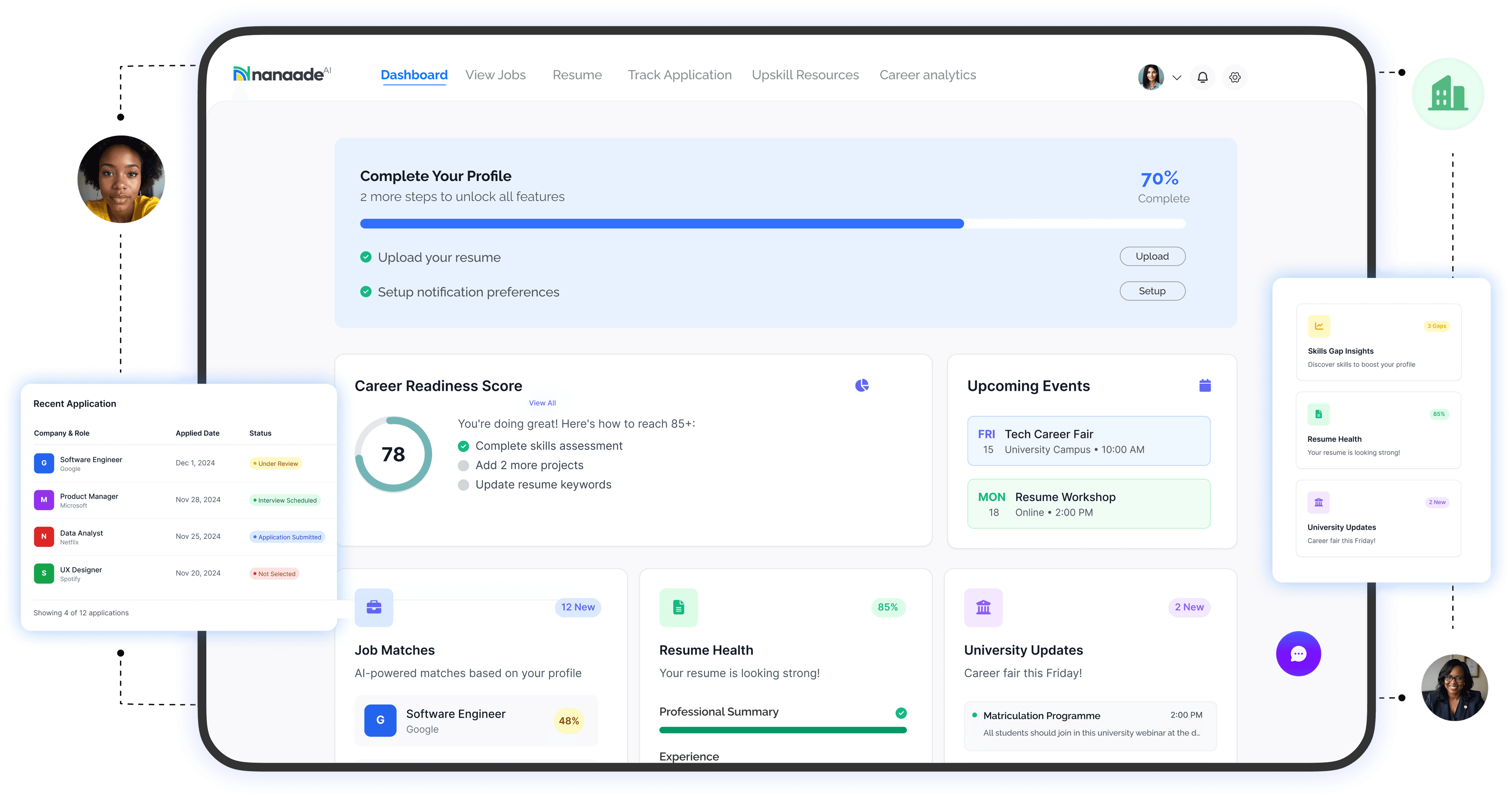The width and height of the screenshot is (1512, 798).
Task: Open the purple chat bubble button
Action: coord(1298,654)
